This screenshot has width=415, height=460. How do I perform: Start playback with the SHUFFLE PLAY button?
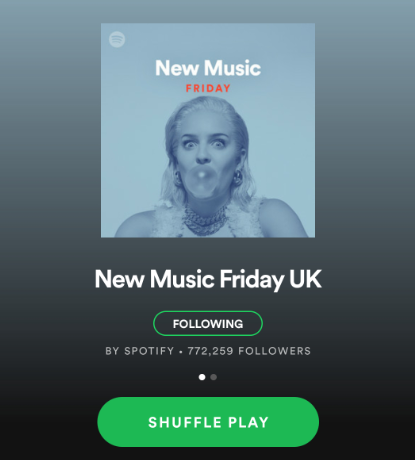(208, 422)
